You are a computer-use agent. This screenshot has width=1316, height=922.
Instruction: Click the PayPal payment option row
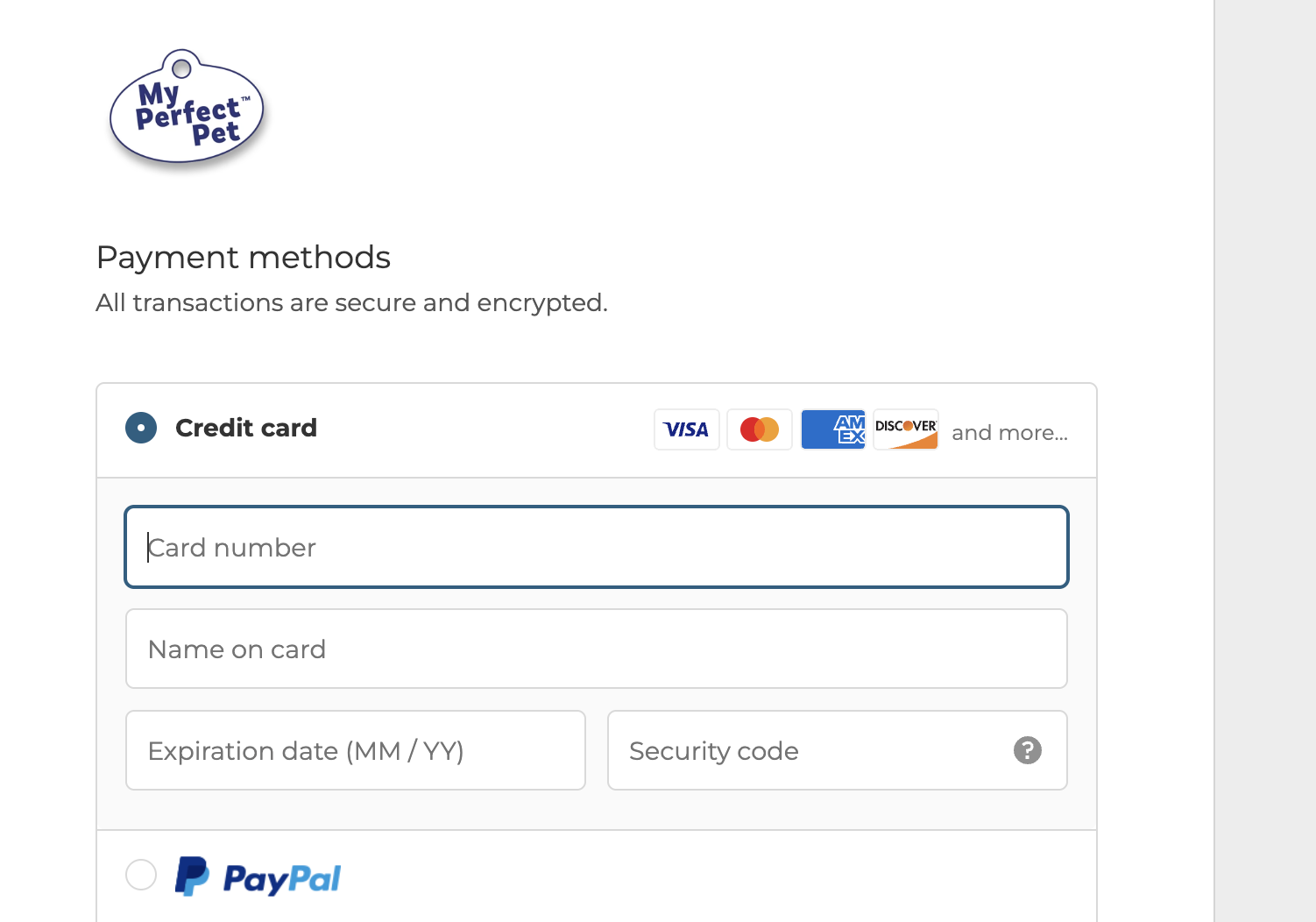pyautogui.click(x=597, y=876)
